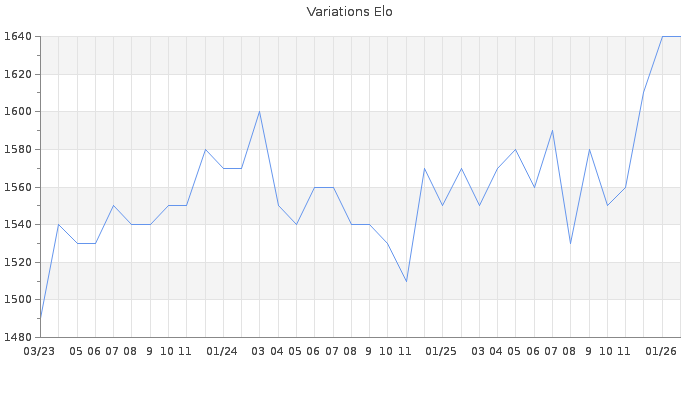700x400 pixels.
Task: Click the 1600 y-axis label
Action: tap(18, 112)
